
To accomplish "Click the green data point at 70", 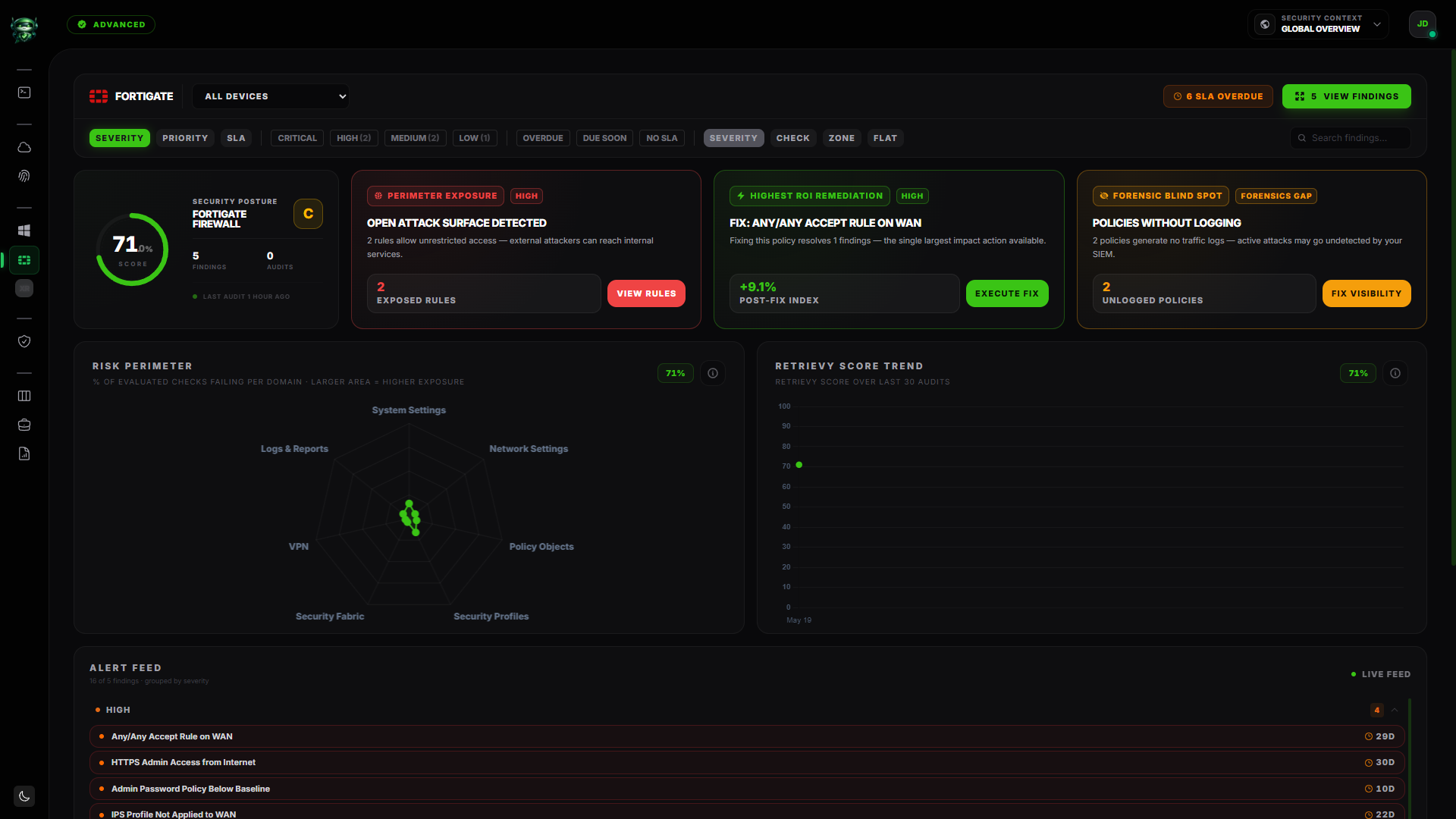I will click(x=799, y=465).
